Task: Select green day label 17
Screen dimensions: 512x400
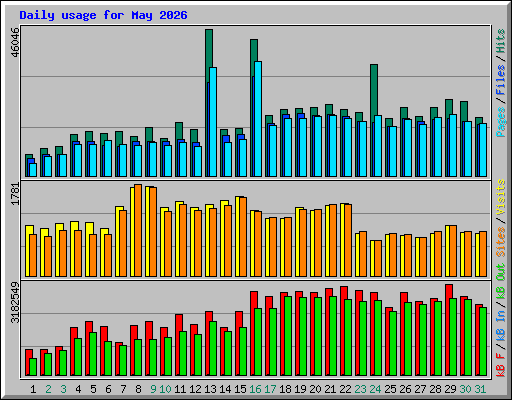Action: [x=270, y=389]
